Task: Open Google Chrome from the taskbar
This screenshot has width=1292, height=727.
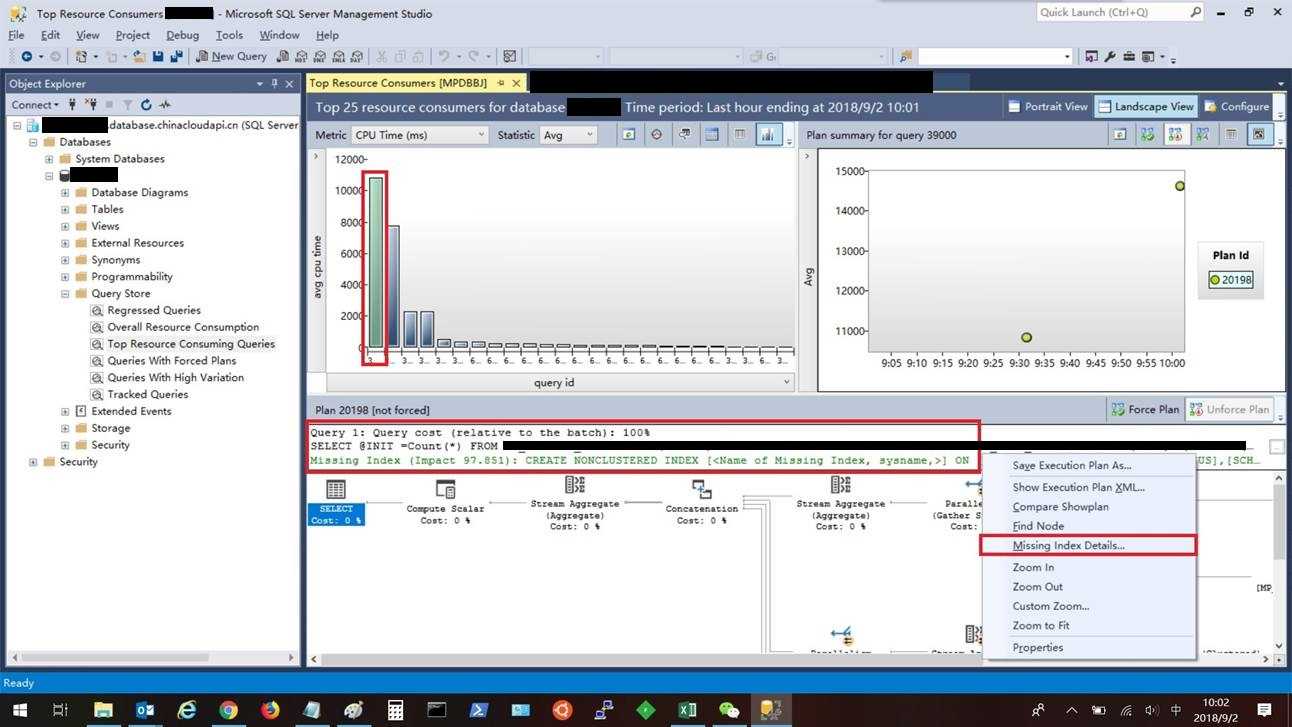Action: (228, 711)
